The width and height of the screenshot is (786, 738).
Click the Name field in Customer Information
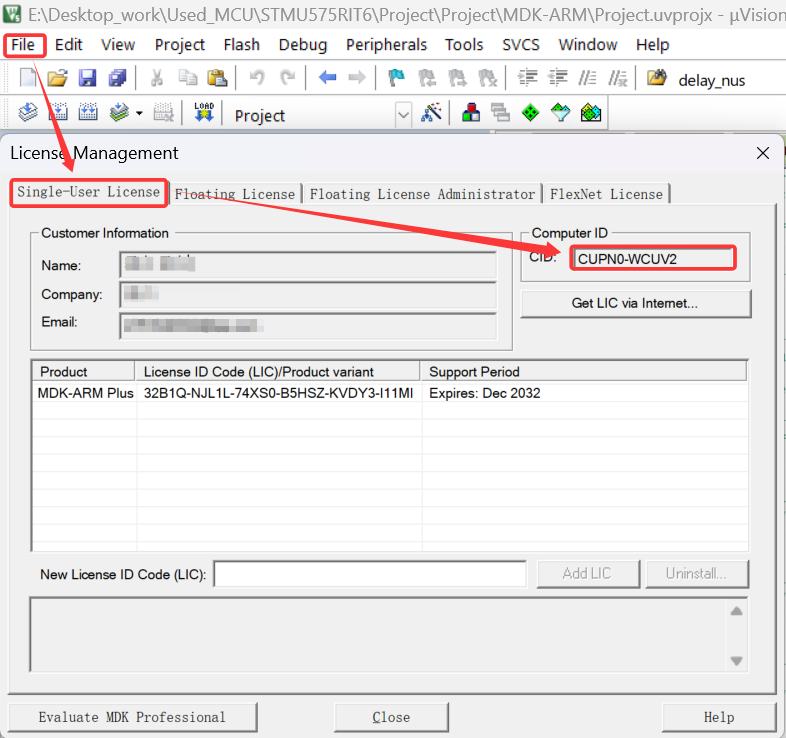coord(308,265)
